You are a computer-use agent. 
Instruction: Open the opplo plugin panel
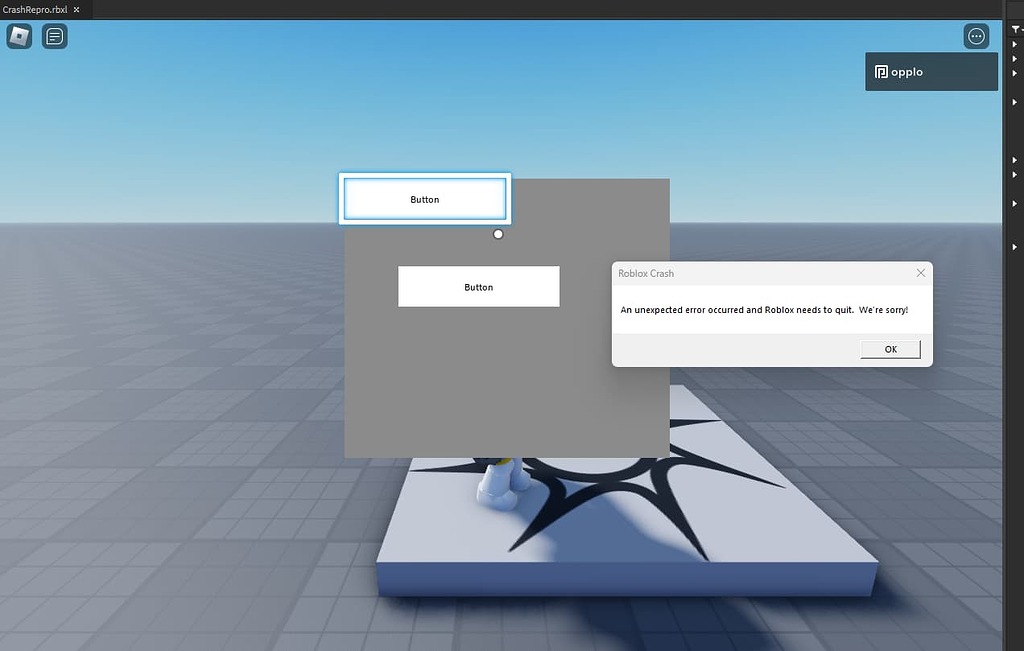930,71
